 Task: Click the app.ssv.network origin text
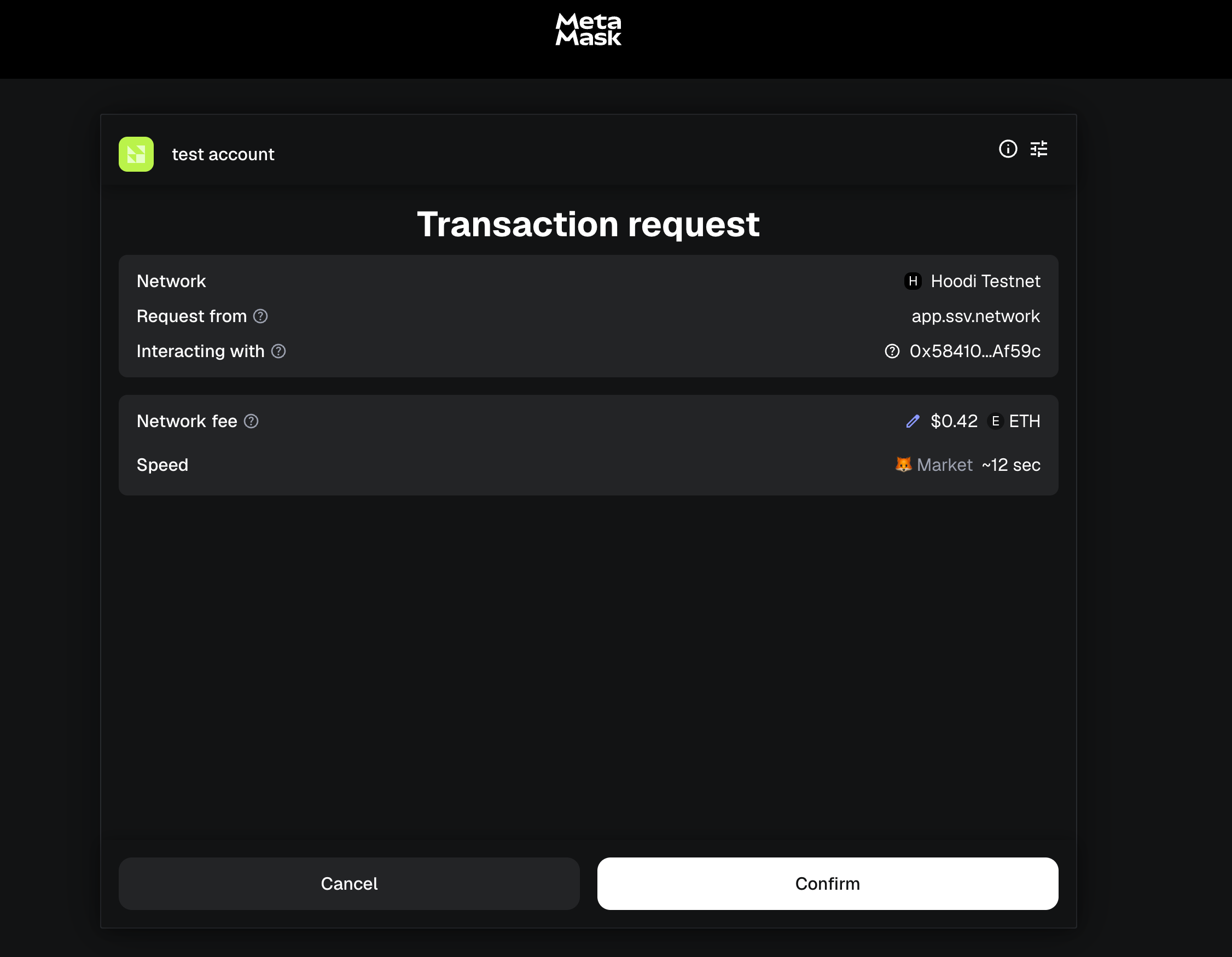tap(975, 317)
